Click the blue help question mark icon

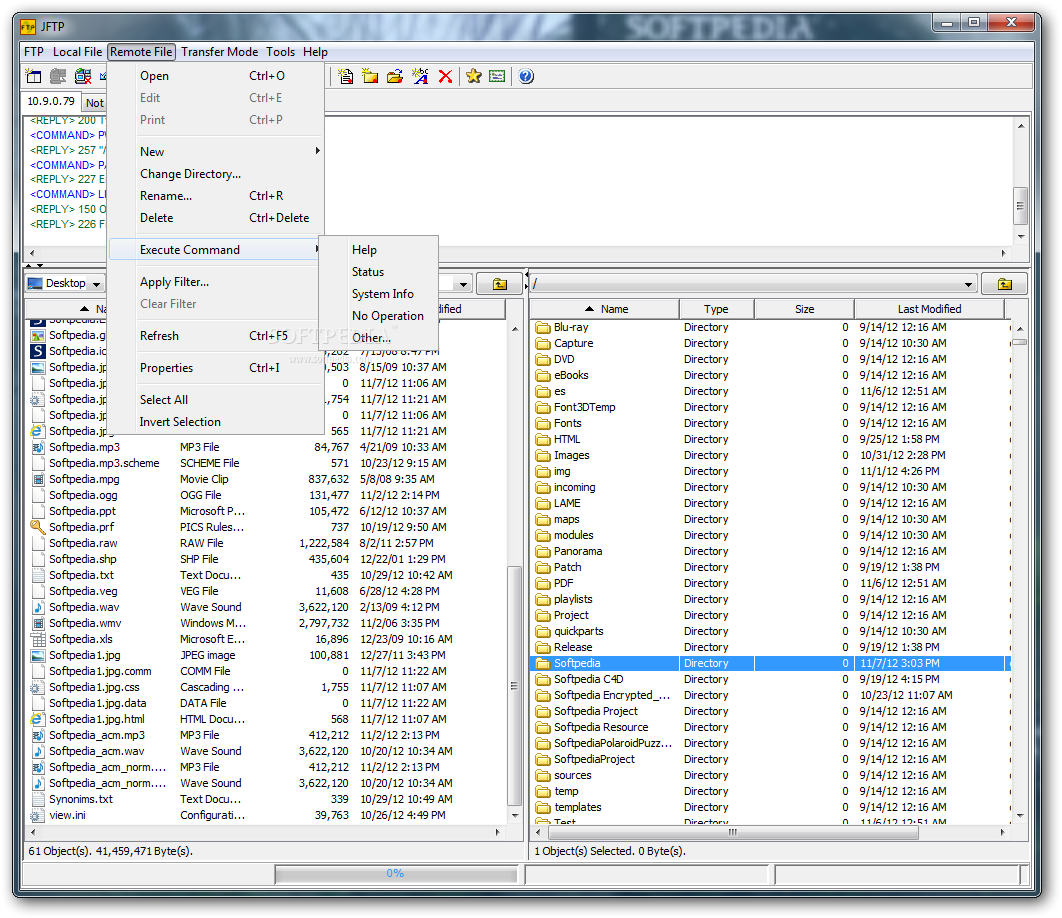526,76
